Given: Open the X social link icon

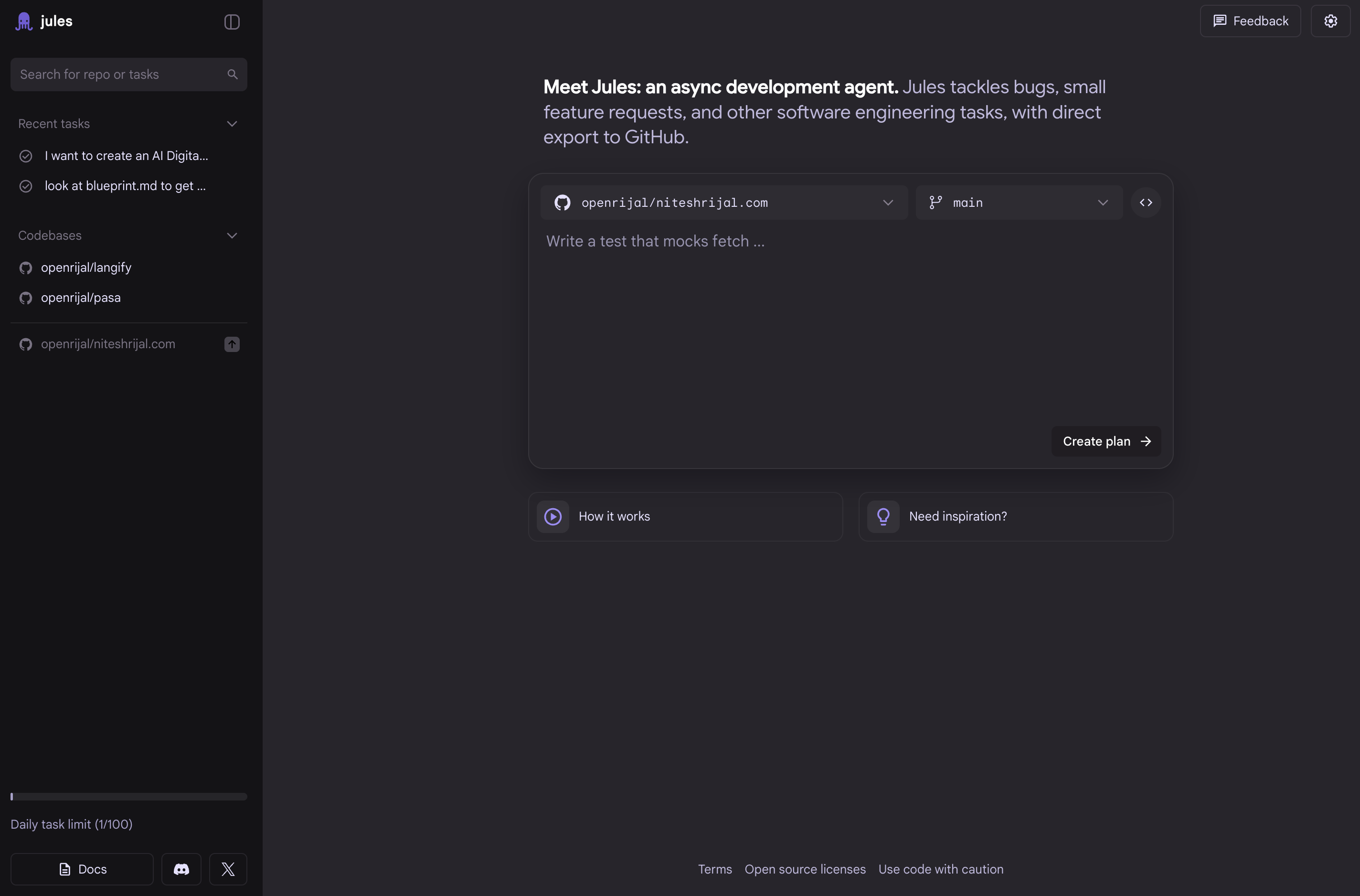Looking at the screenshot, I should click(x=228, y=869).
